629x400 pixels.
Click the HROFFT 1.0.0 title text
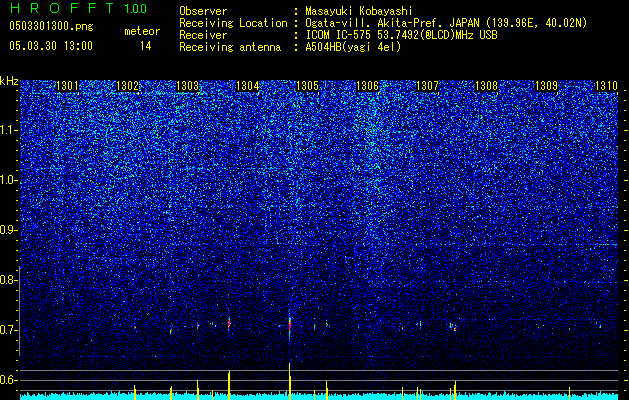point(78,8)
